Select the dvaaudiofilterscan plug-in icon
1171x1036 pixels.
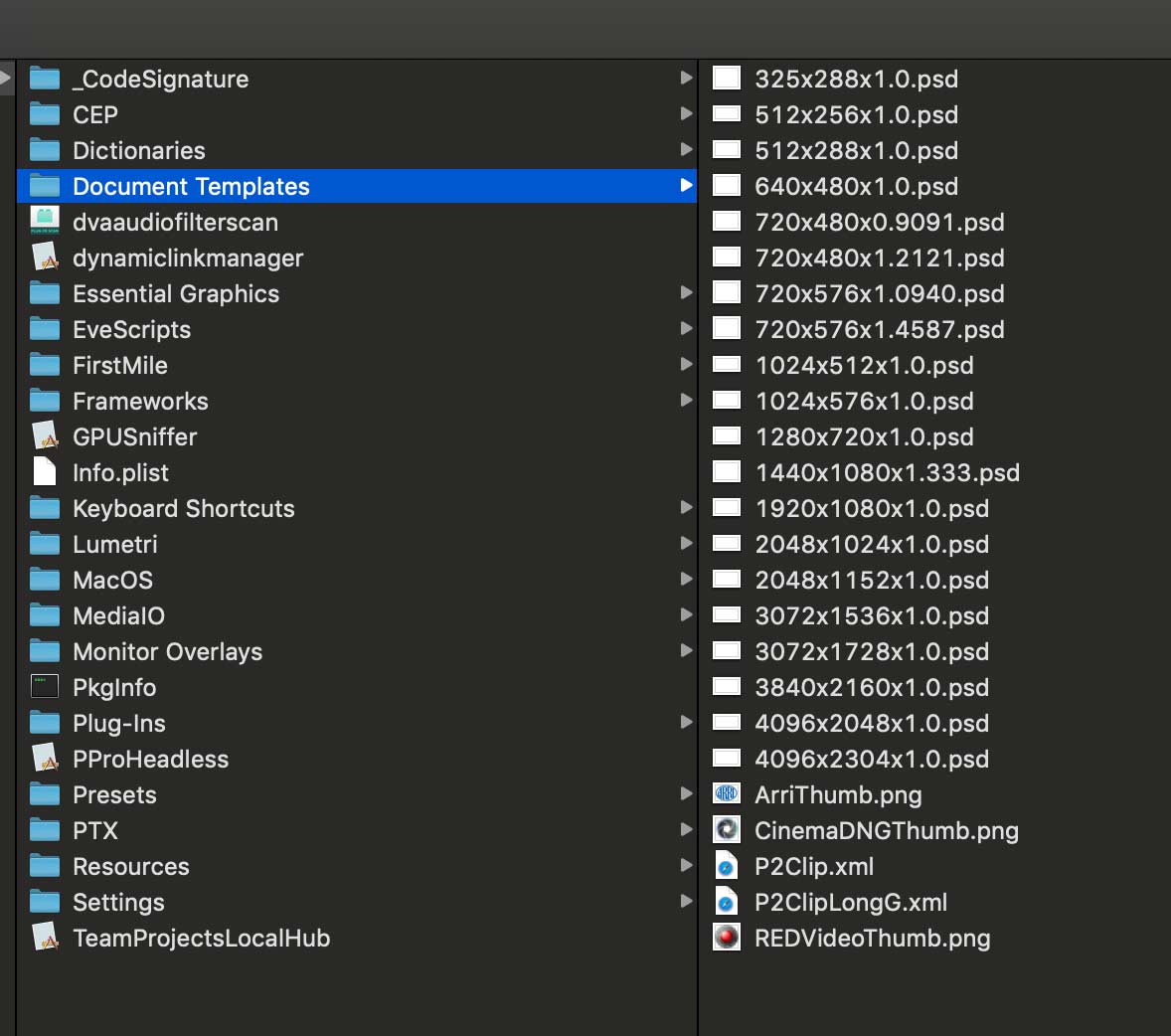tap(45, 221)
